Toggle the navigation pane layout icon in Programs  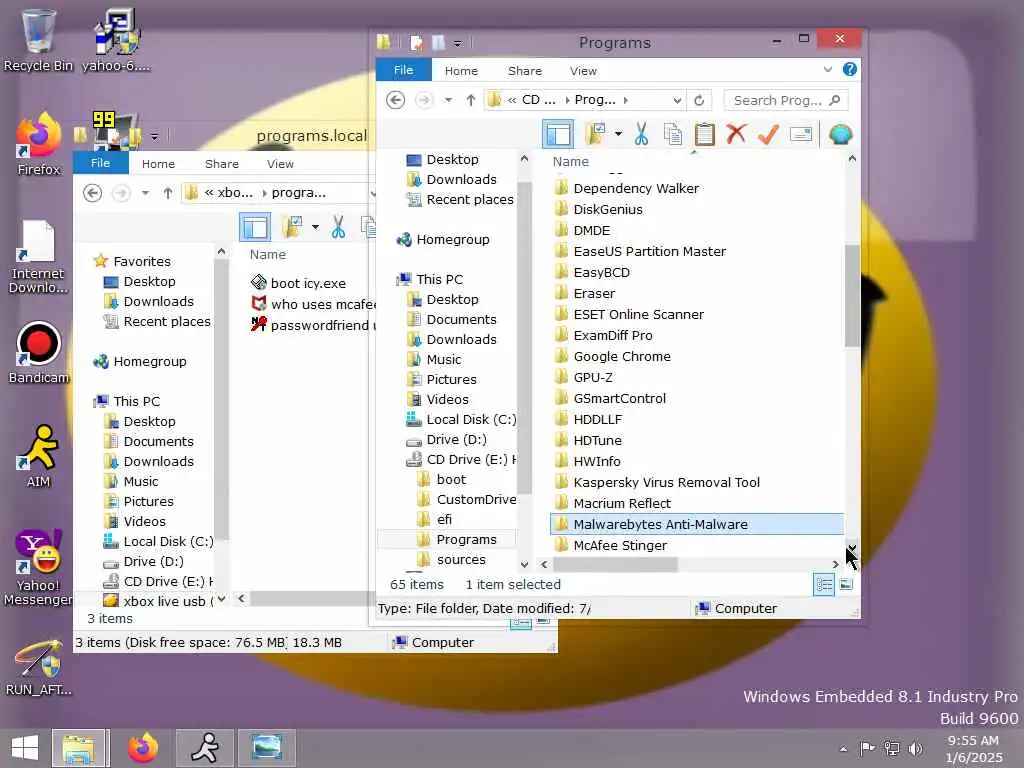click(558, 135)
